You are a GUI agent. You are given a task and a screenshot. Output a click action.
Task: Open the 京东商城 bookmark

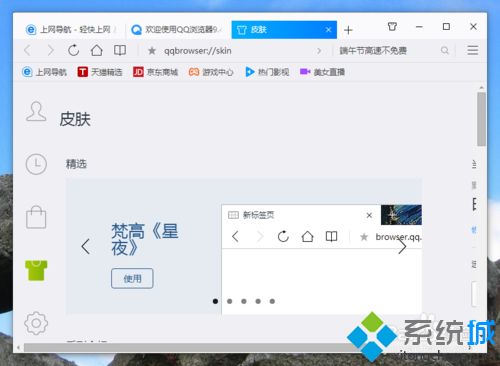155,72
